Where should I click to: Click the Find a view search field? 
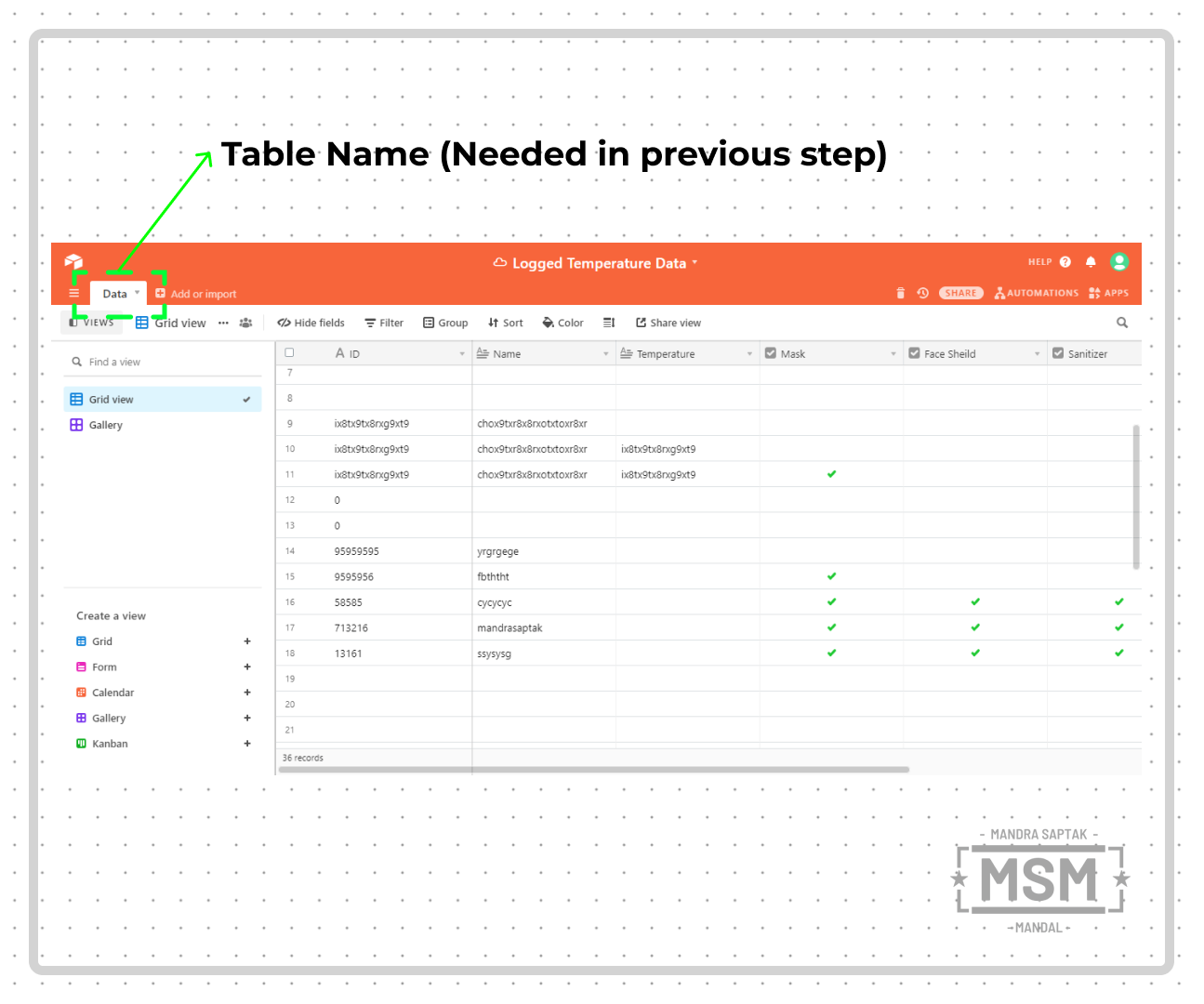point(163,362)
